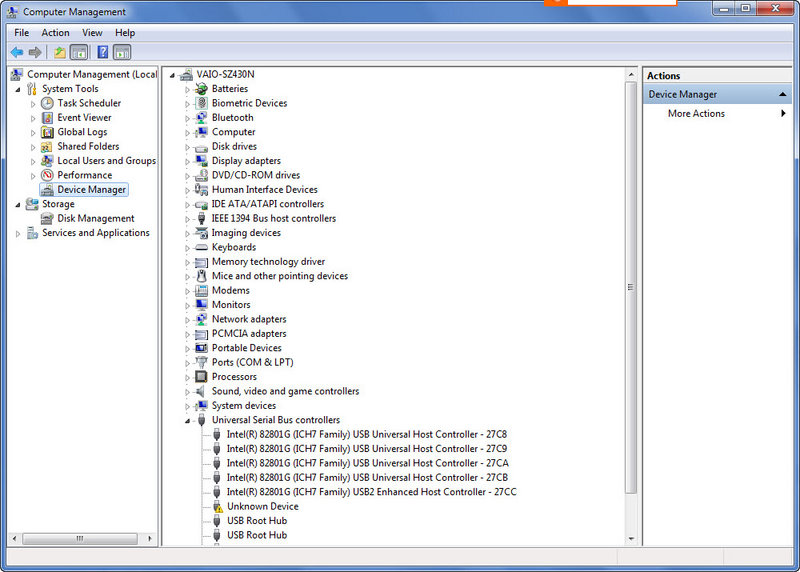
Task: Click the device list vertical scrollbar thumb
Action: (x=630, y=286)
